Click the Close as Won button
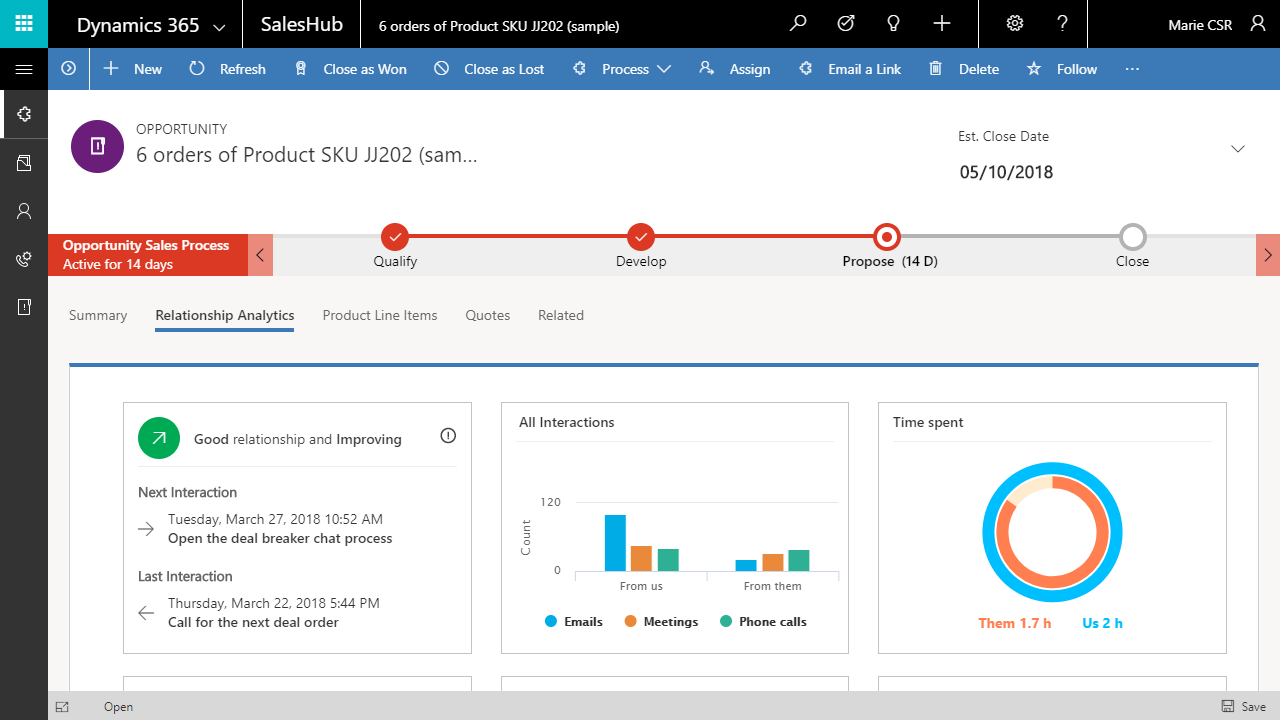The width and height of the screenshot is (1280, 720). [x=351, y=69]
